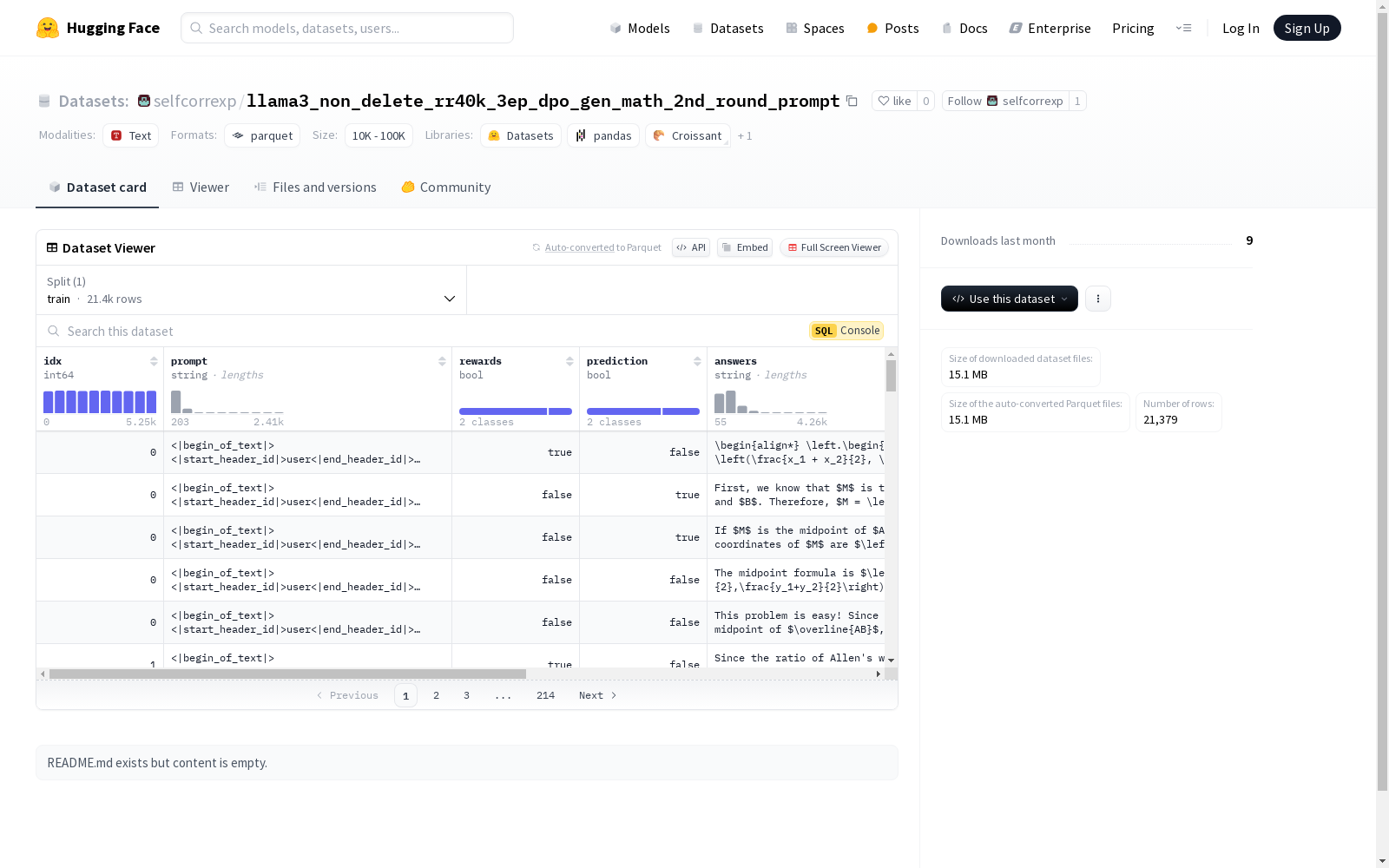
Task: Focus the global search field
Action: [x=347, y=28]
